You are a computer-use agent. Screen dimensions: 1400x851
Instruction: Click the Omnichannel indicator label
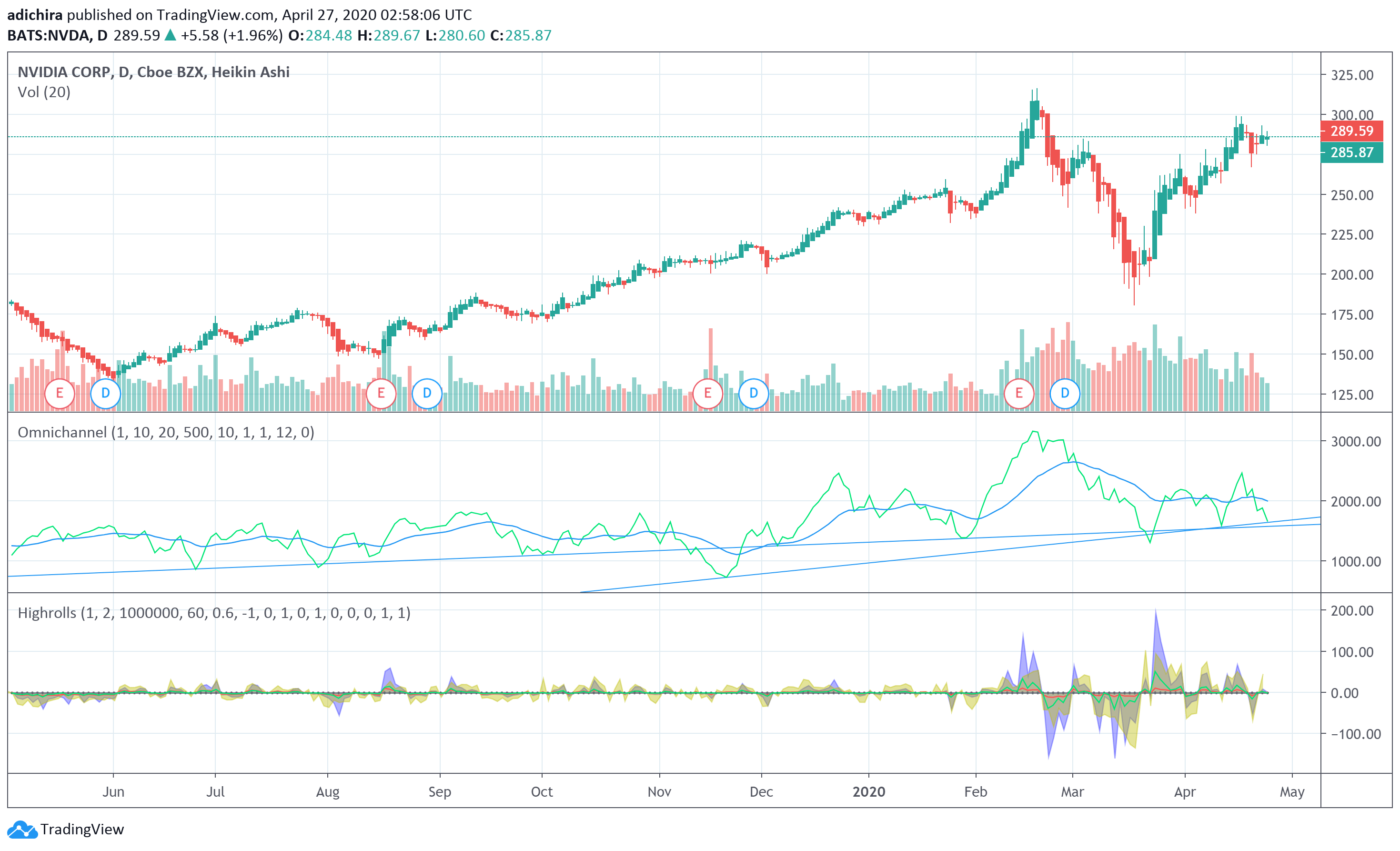(x=166, y=433)
